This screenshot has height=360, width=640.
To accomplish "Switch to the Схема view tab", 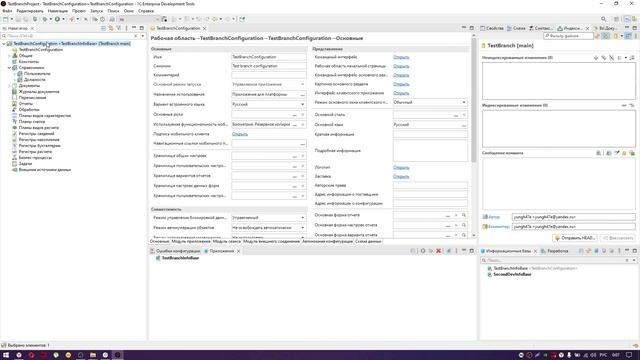I will pyautogui.click(x=516, y=28).
